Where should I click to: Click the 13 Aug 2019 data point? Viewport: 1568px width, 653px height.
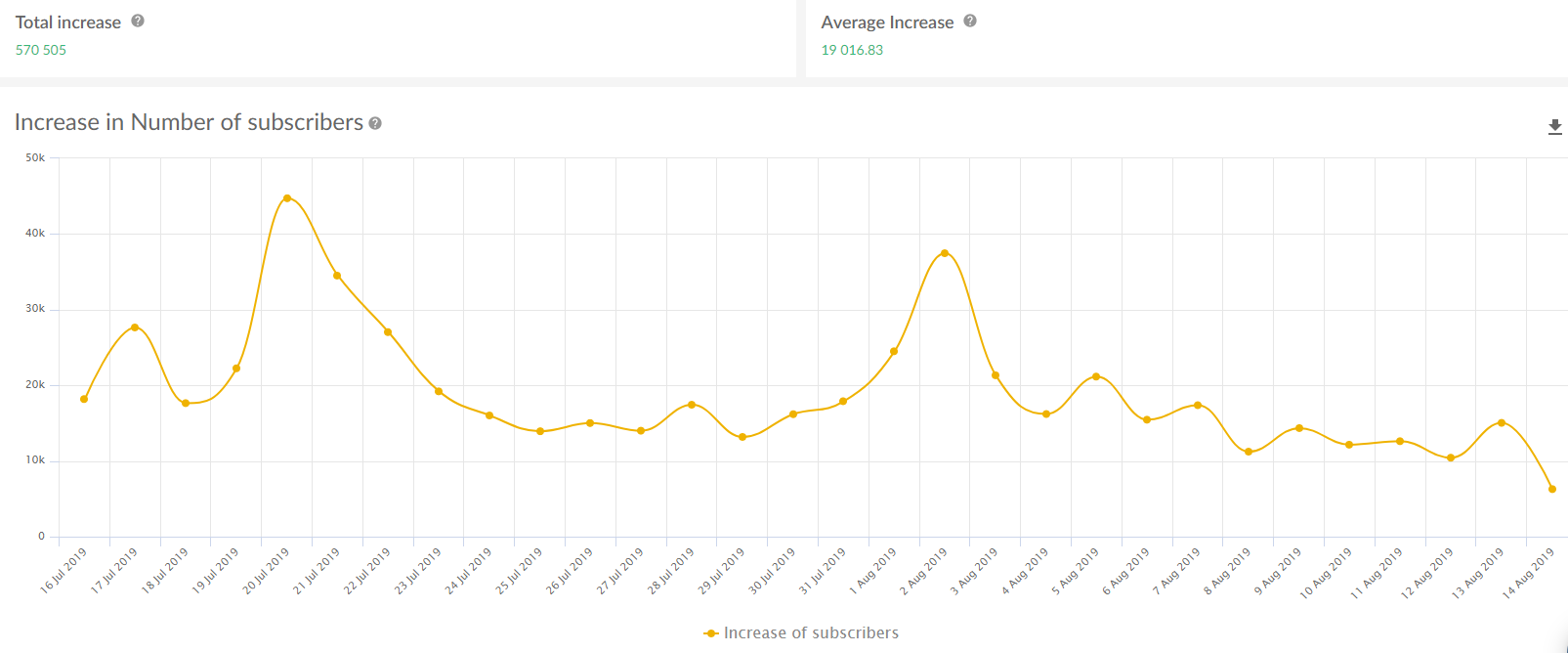tap(1502, 422)
